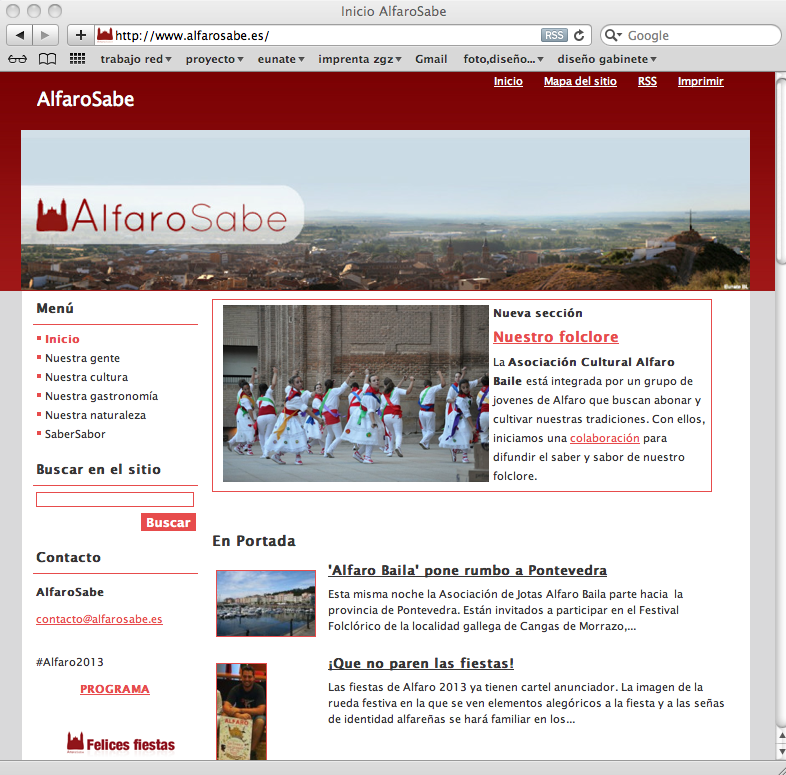Click the browser Back arrow button
Viewport: 786px width, 775px height.
(x=20, y=35)
